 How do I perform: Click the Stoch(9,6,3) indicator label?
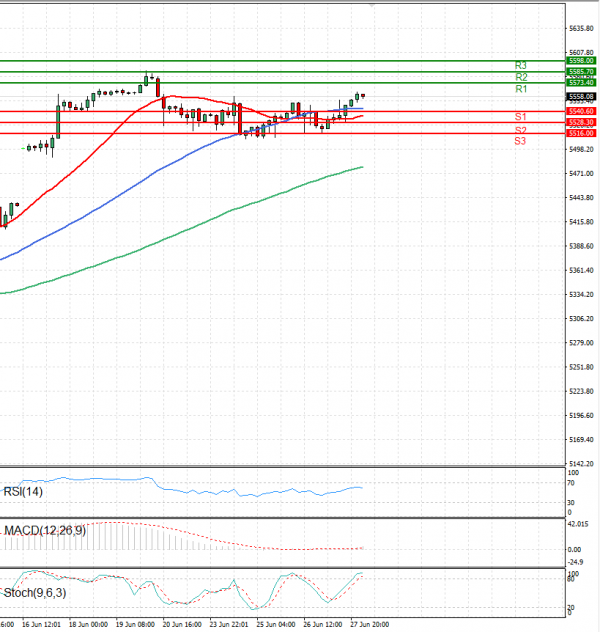pyautogui.click(x=35, y=593)
